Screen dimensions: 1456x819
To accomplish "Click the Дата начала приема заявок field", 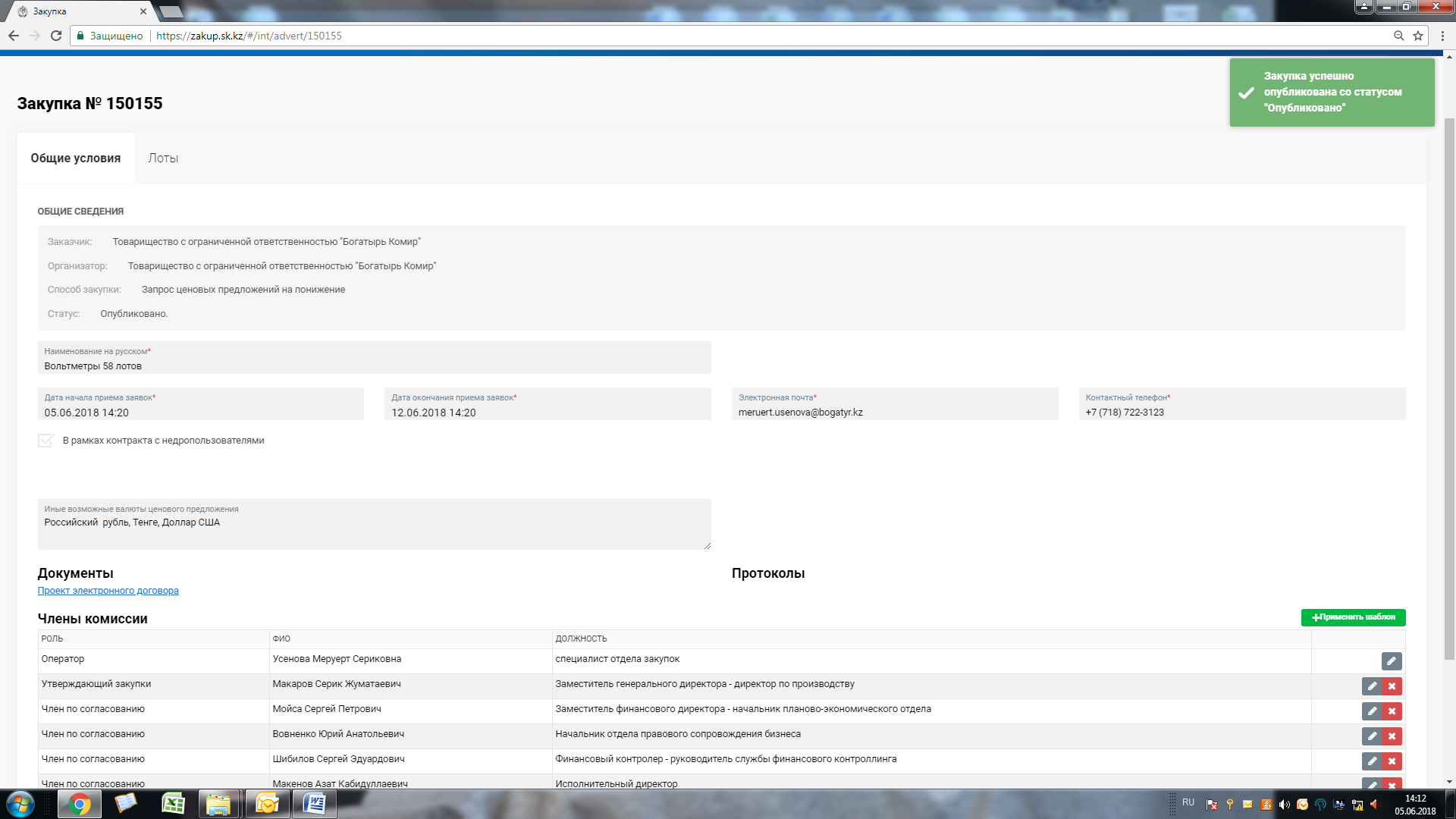I will 201,404.
